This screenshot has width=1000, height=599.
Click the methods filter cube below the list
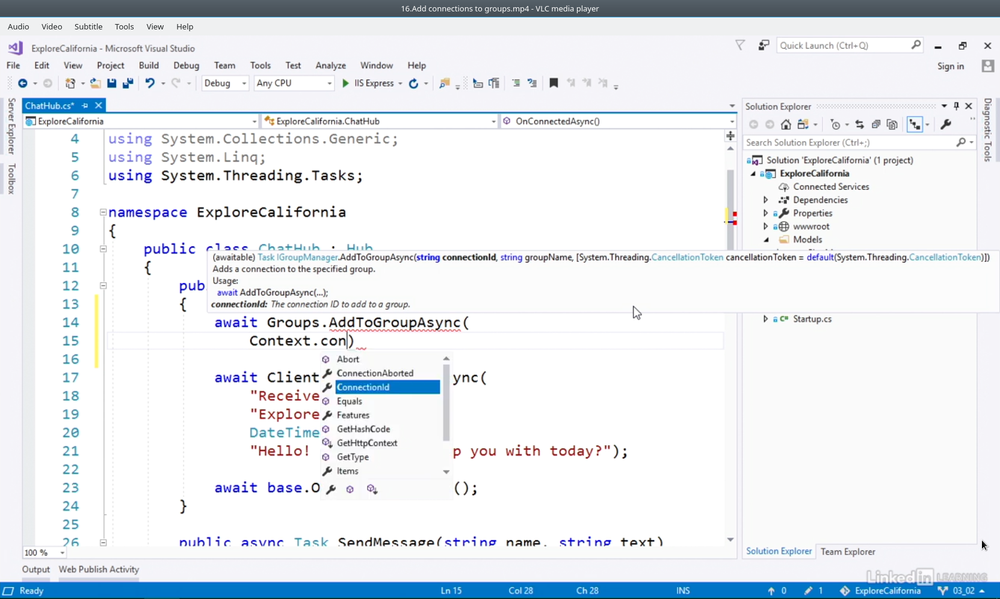click(349, 489)
